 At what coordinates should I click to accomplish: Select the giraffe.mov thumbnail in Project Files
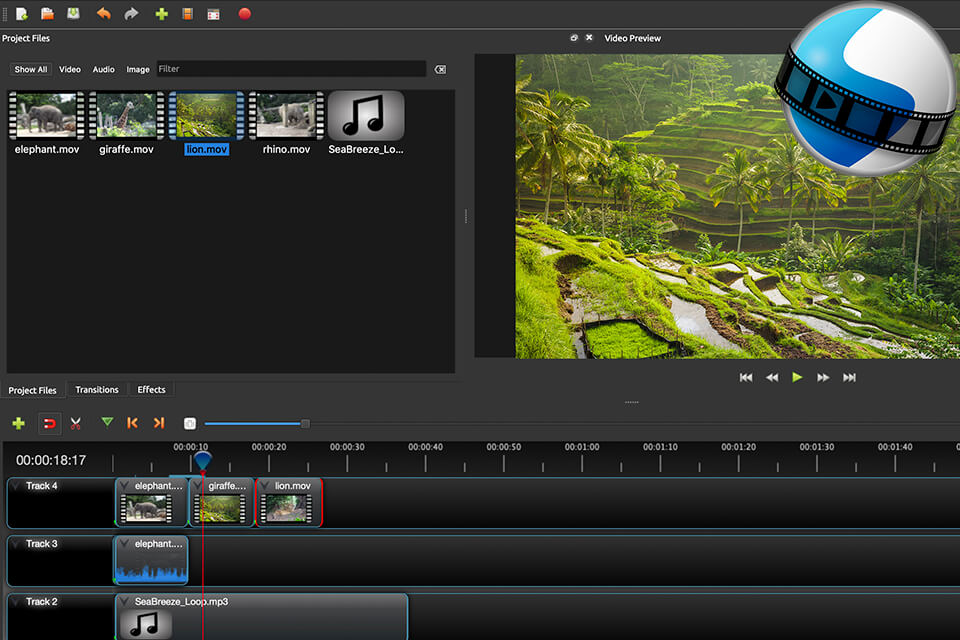(x=125, y=115)
